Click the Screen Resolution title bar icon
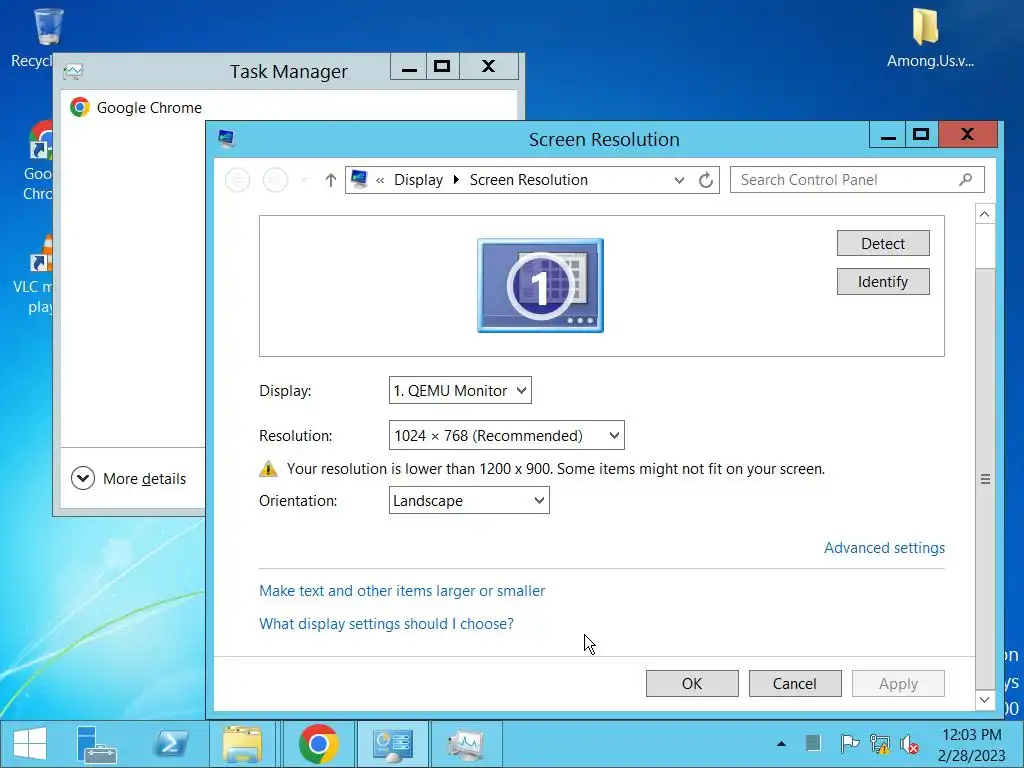1024x768 pixels. click(x=227, y=138)
